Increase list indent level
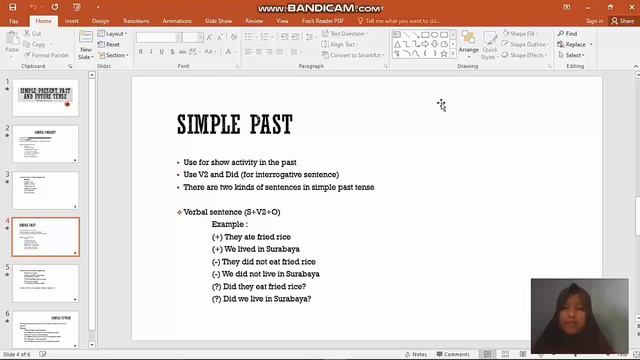Screen dimensions: 640x360 pyautogui.click(x=295, y=37)
